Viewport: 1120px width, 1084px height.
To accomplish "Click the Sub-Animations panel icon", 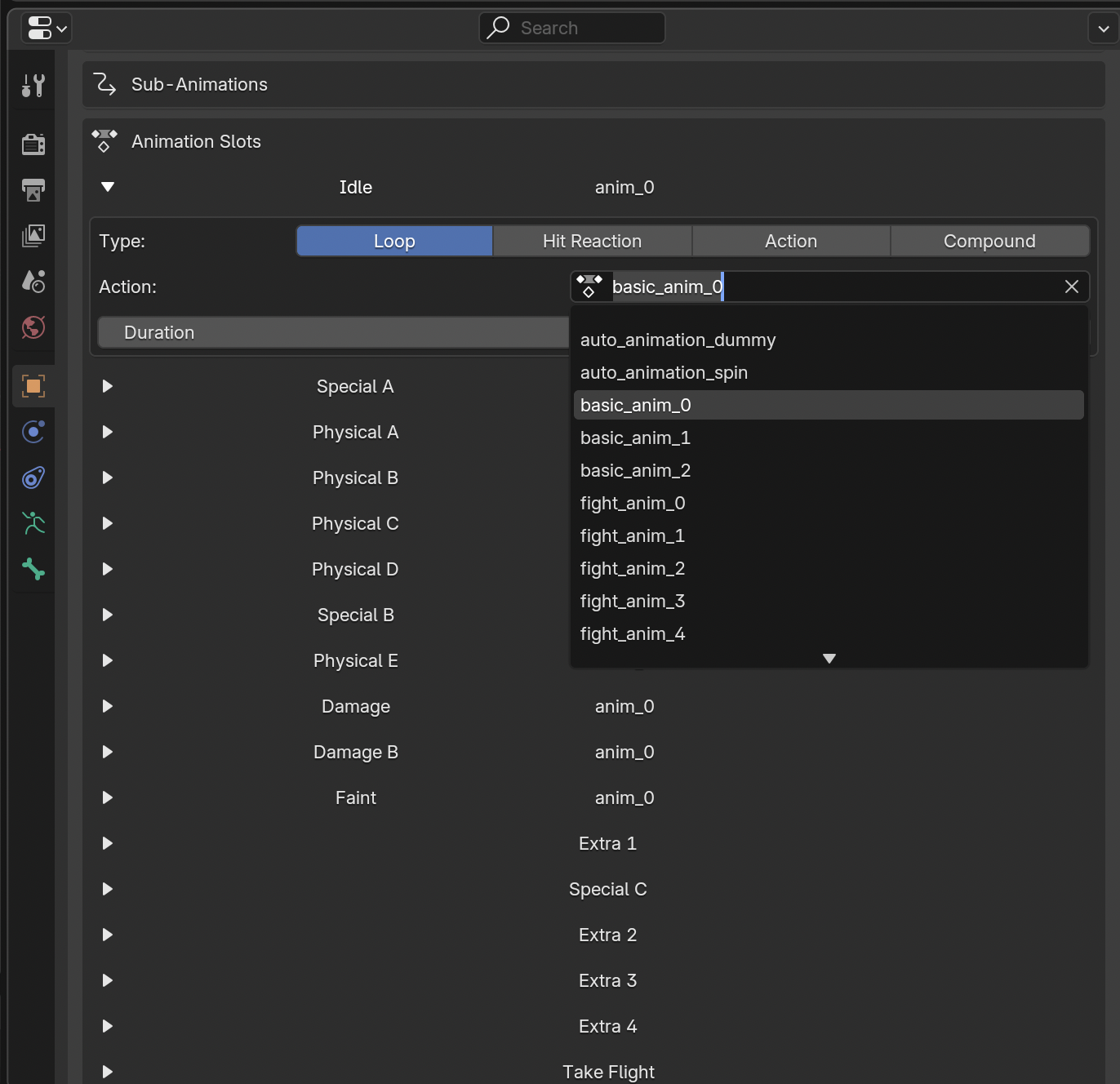I will coord(104,84).
